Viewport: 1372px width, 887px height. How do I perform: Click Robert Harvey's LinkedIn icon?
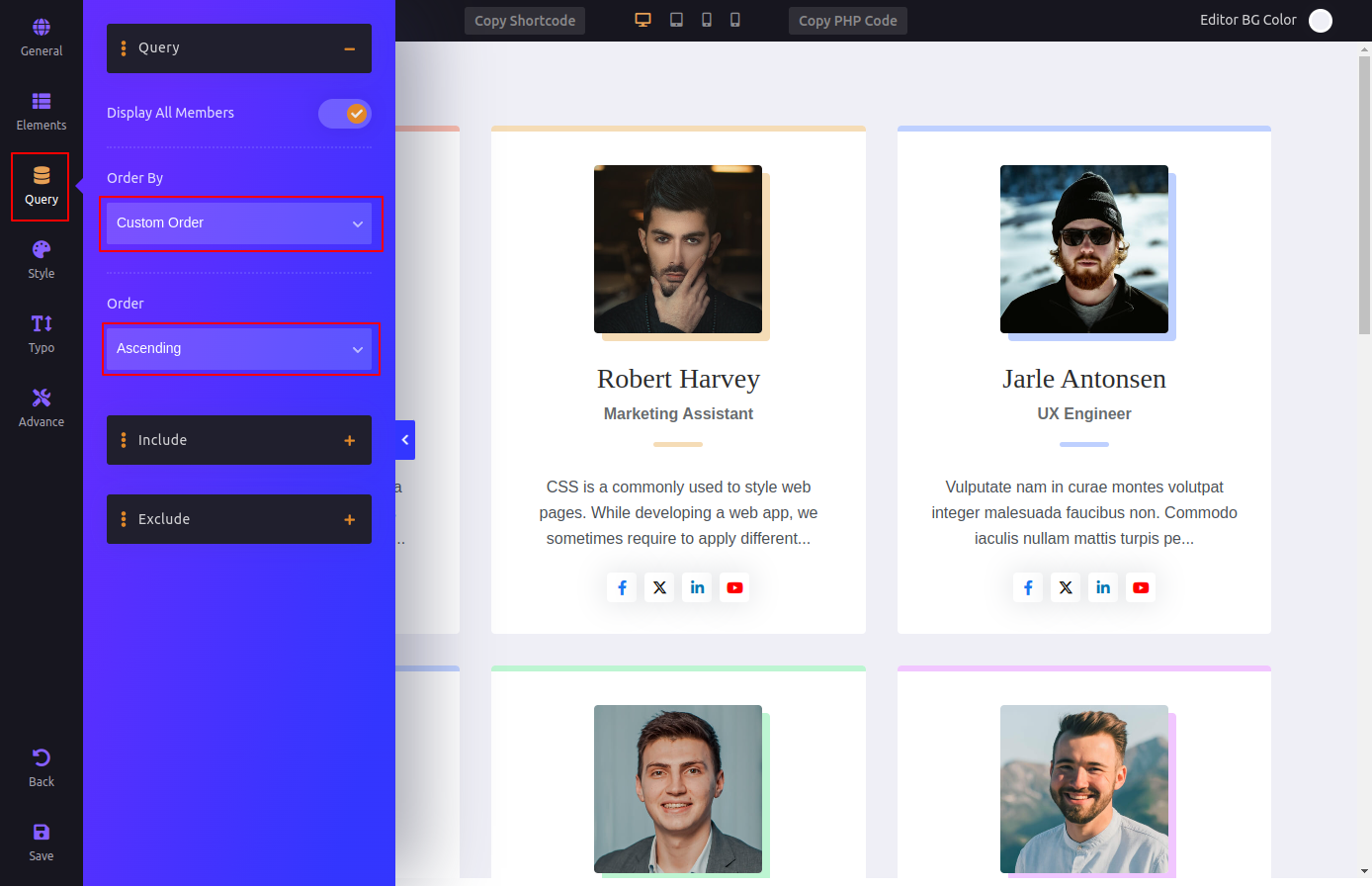[x=697, y=587]
